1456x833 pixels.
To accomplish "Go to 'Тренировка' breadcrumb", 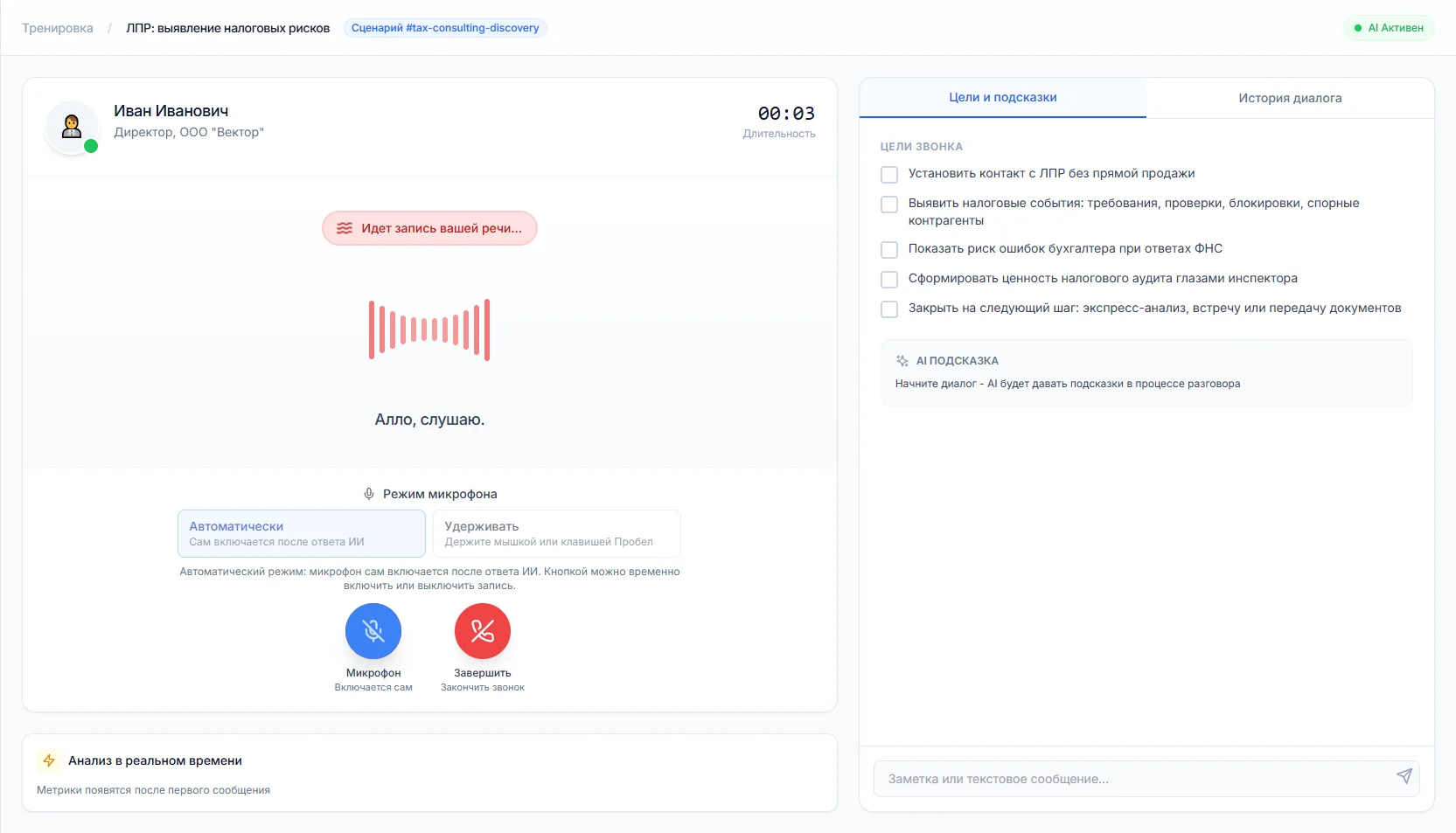I will point(58,28).
